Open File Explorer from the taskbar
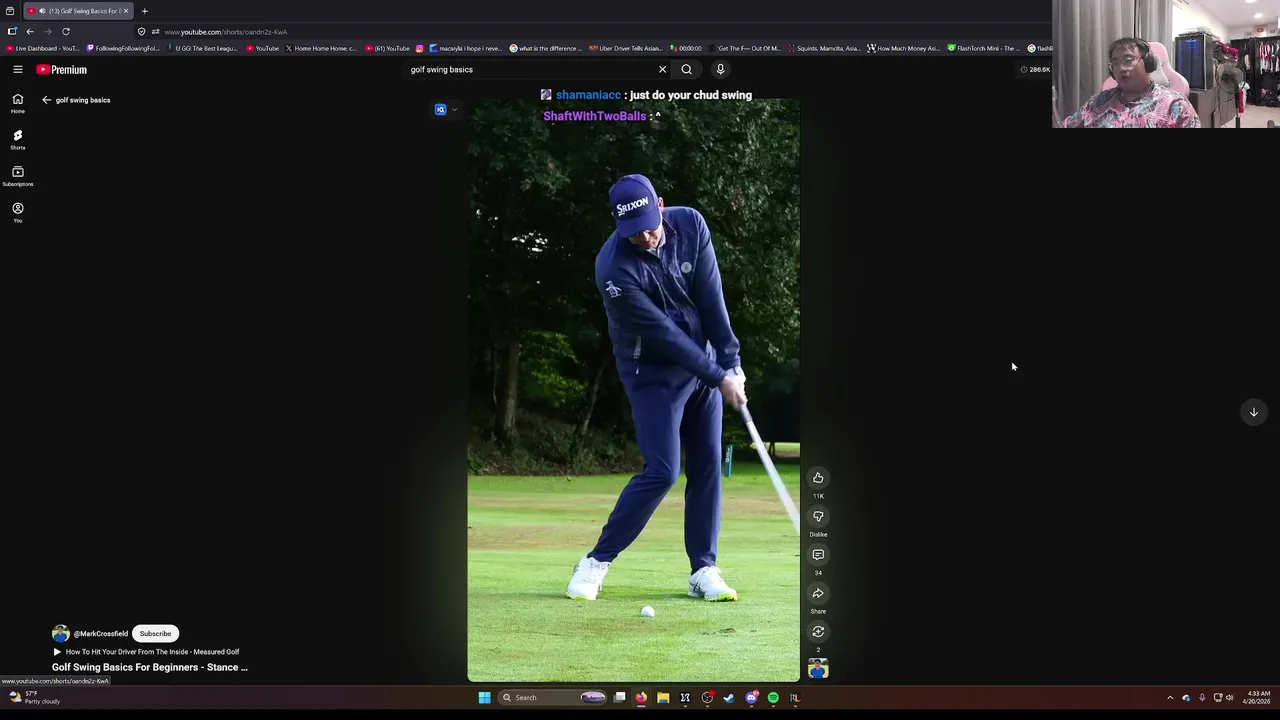 pyautogui.click(x=663, y=698)
